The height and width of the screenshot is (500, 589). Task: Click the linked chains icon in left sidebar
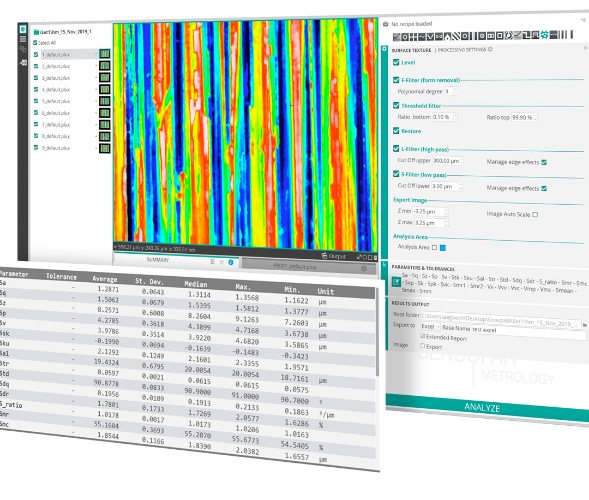23,50
